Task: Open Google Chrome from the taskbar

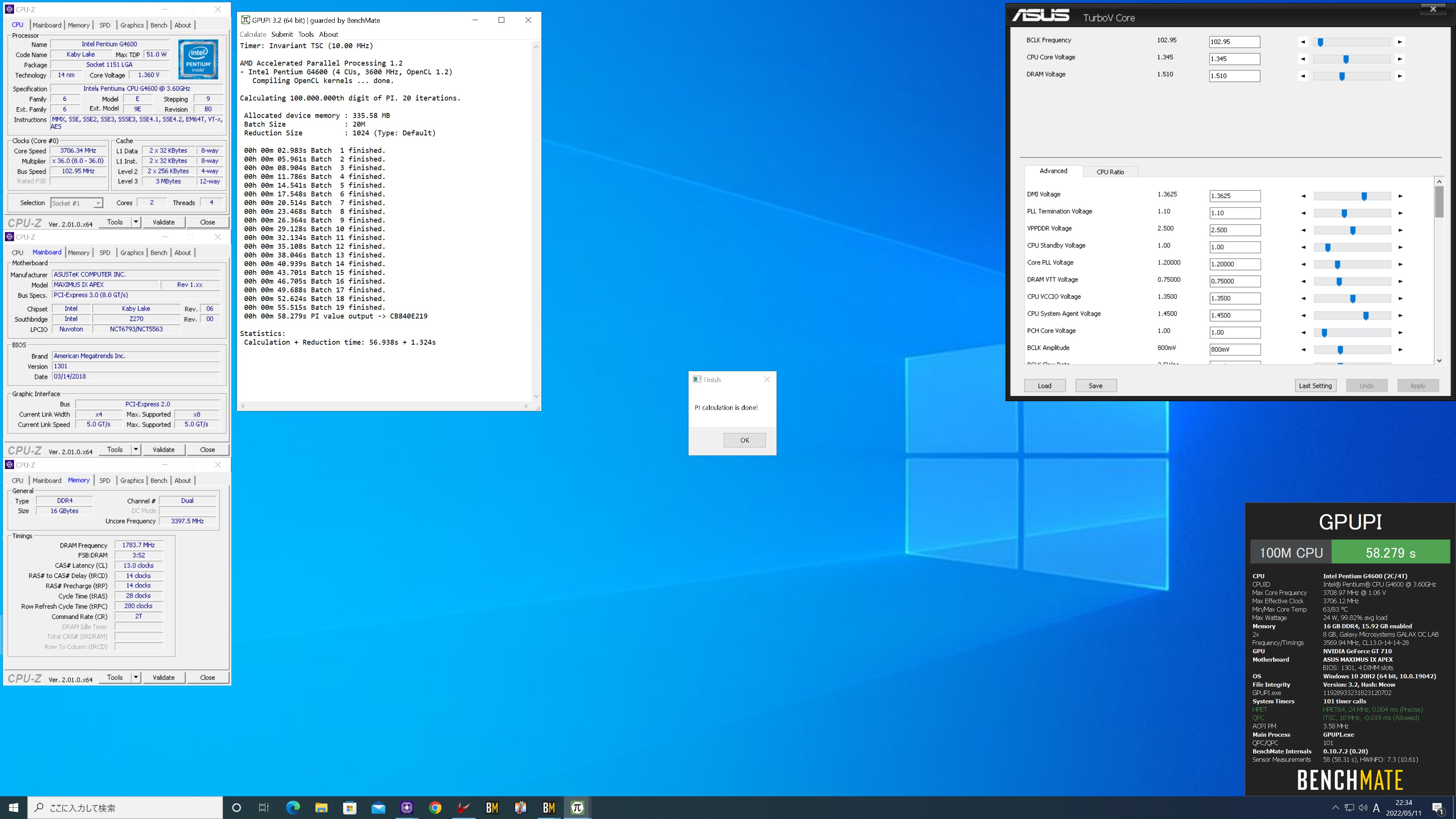Action: coord(435,808)
